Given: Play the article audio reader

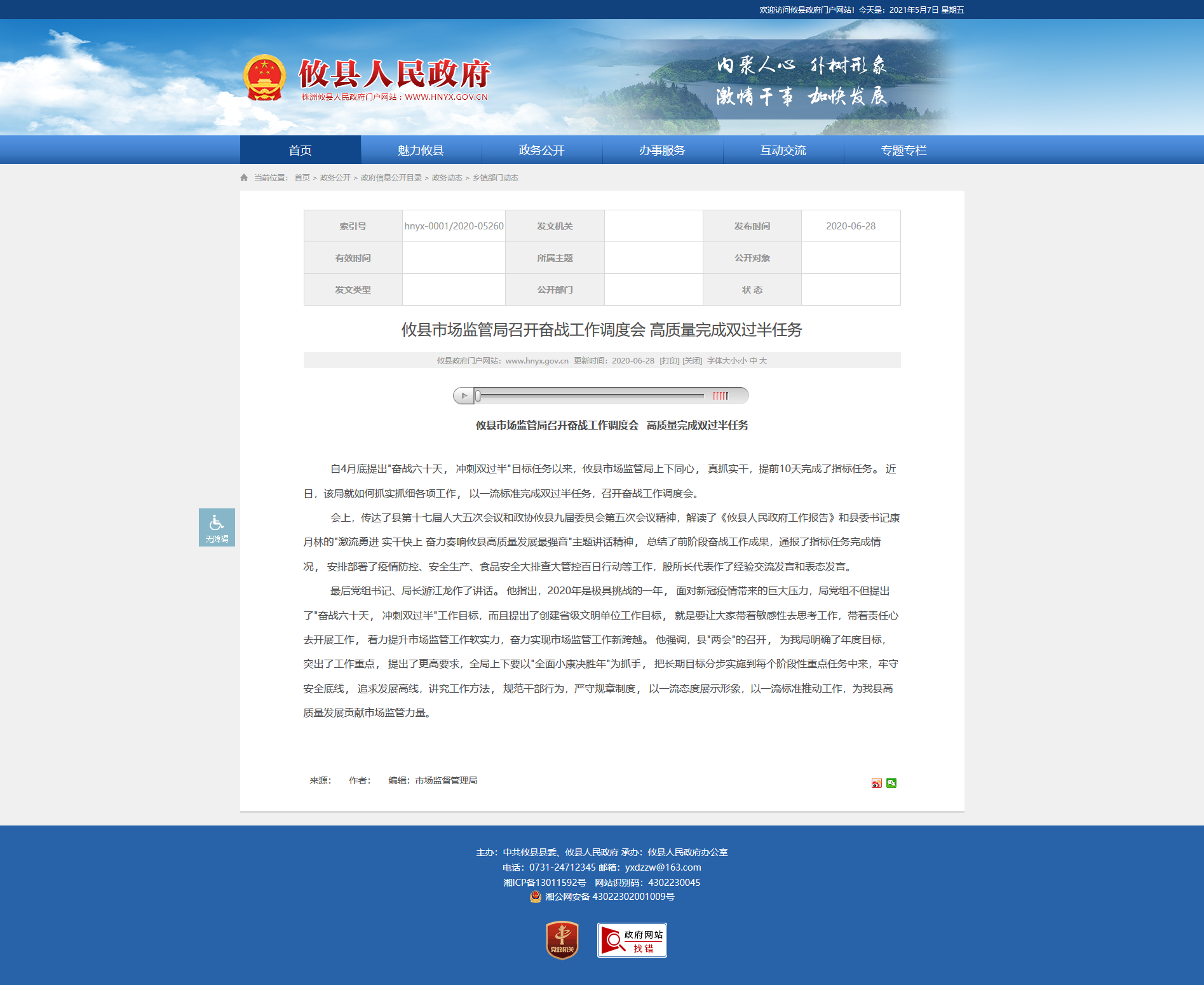Looking at the screenshot, I should [x=464, y=396].
